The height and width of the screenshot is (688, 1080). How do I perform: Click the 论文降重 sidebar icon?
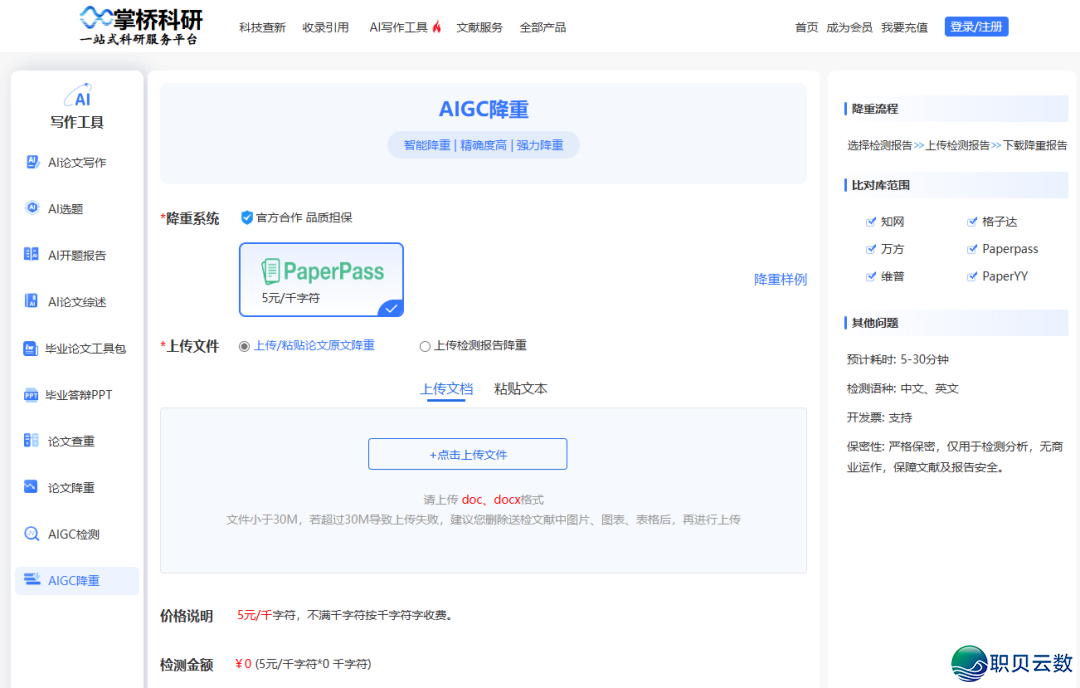coord(31,487)
